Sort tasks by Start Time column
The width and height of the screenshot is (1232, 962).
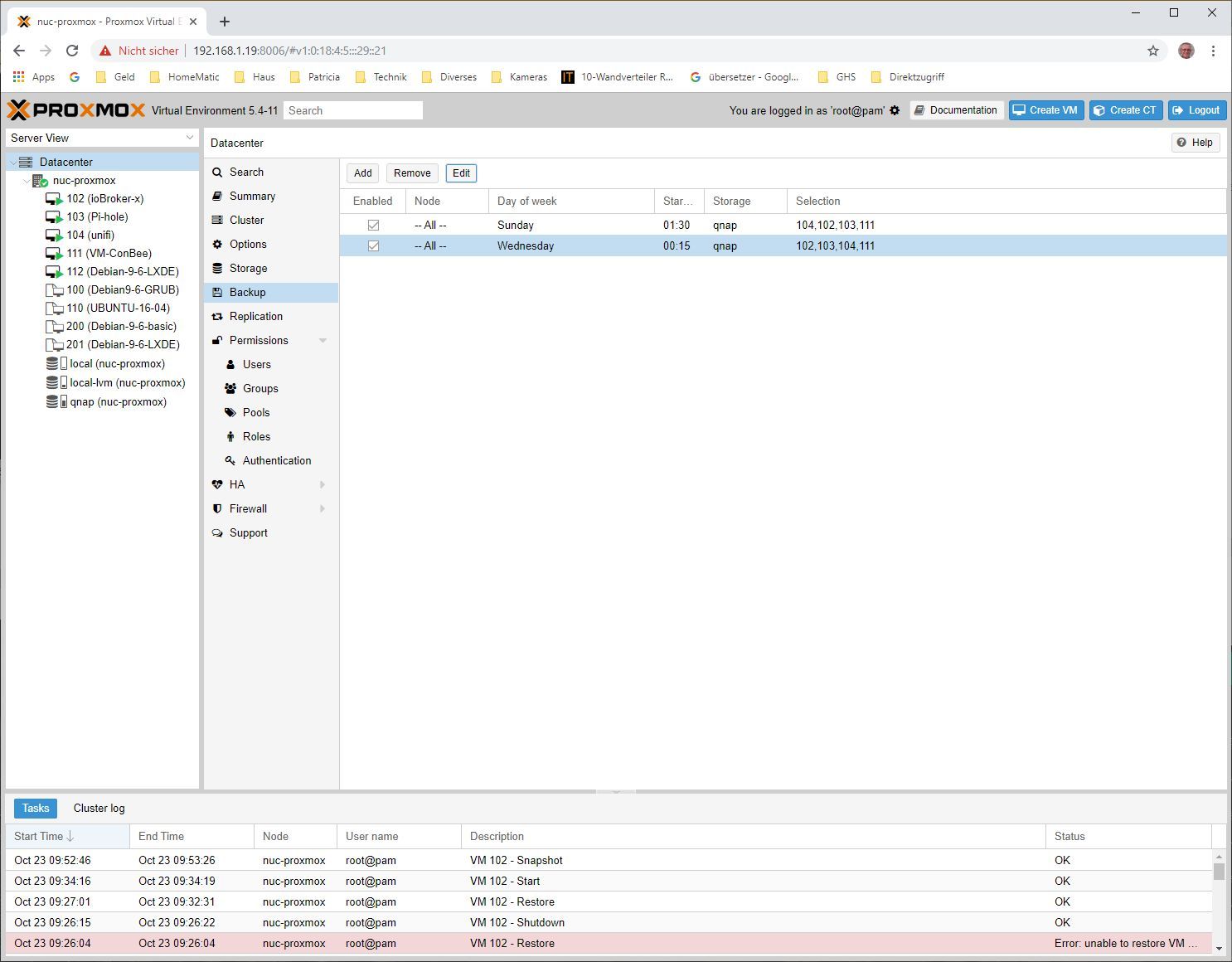click(x=67, y=836)
